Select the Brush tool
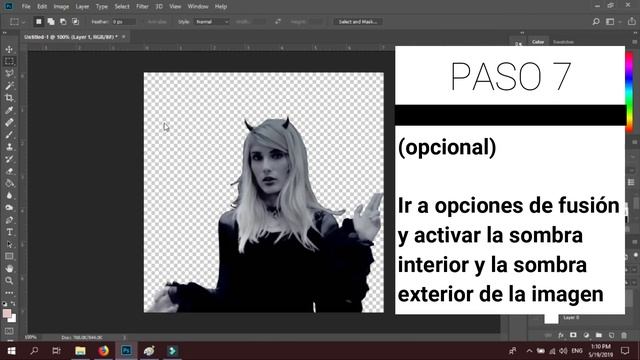The width and height of the screenshot is (640, 360). pyautogui.click(x=9, y=135)
